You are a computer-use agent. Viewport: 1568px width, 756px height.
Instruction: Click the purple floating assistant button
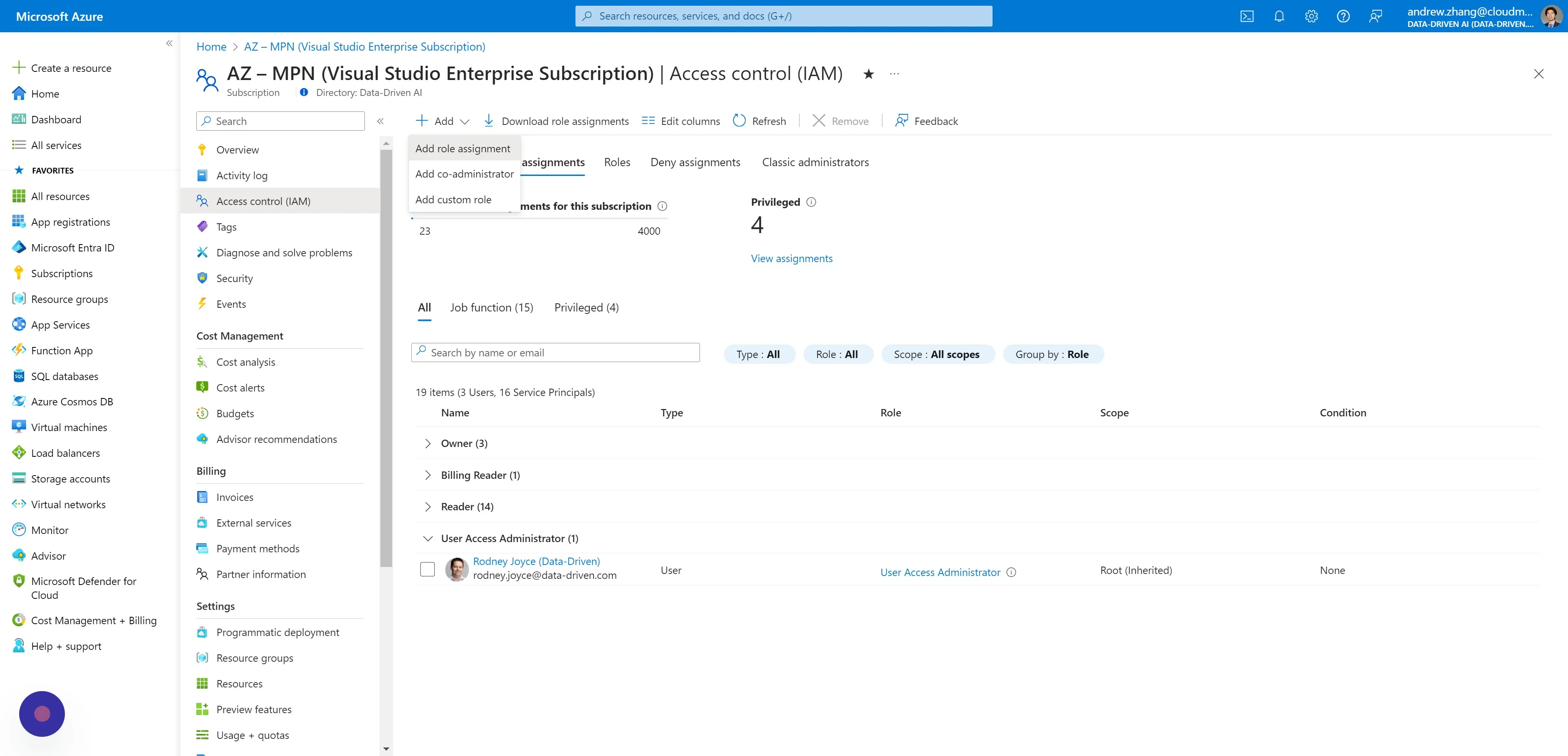pos(42,714)
